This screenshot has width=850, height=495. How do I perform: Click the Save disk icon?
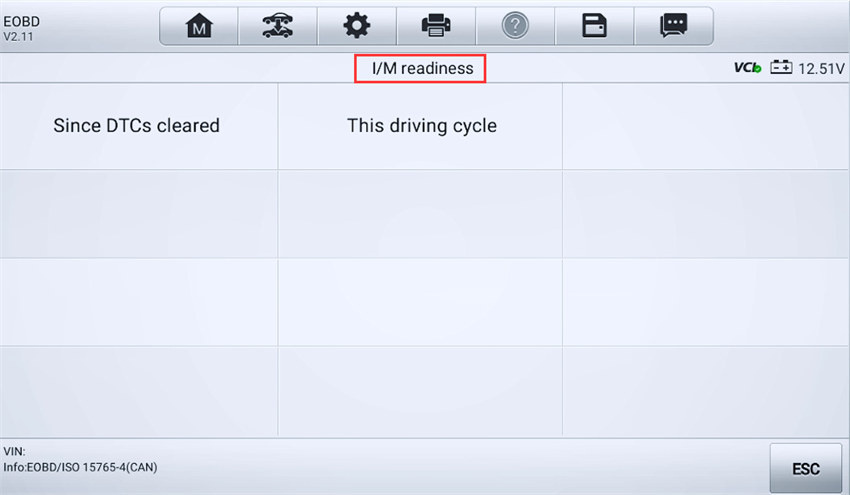point(594,26)
